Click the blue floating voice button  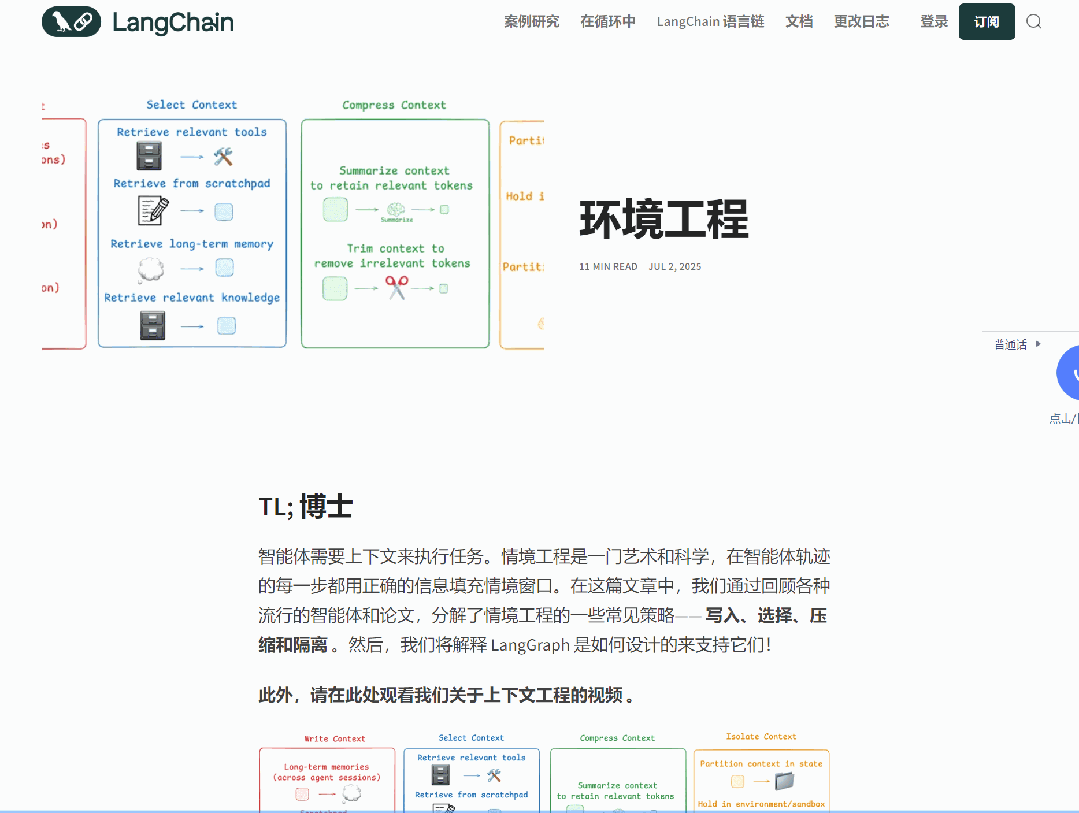(x=1068, y=373)
